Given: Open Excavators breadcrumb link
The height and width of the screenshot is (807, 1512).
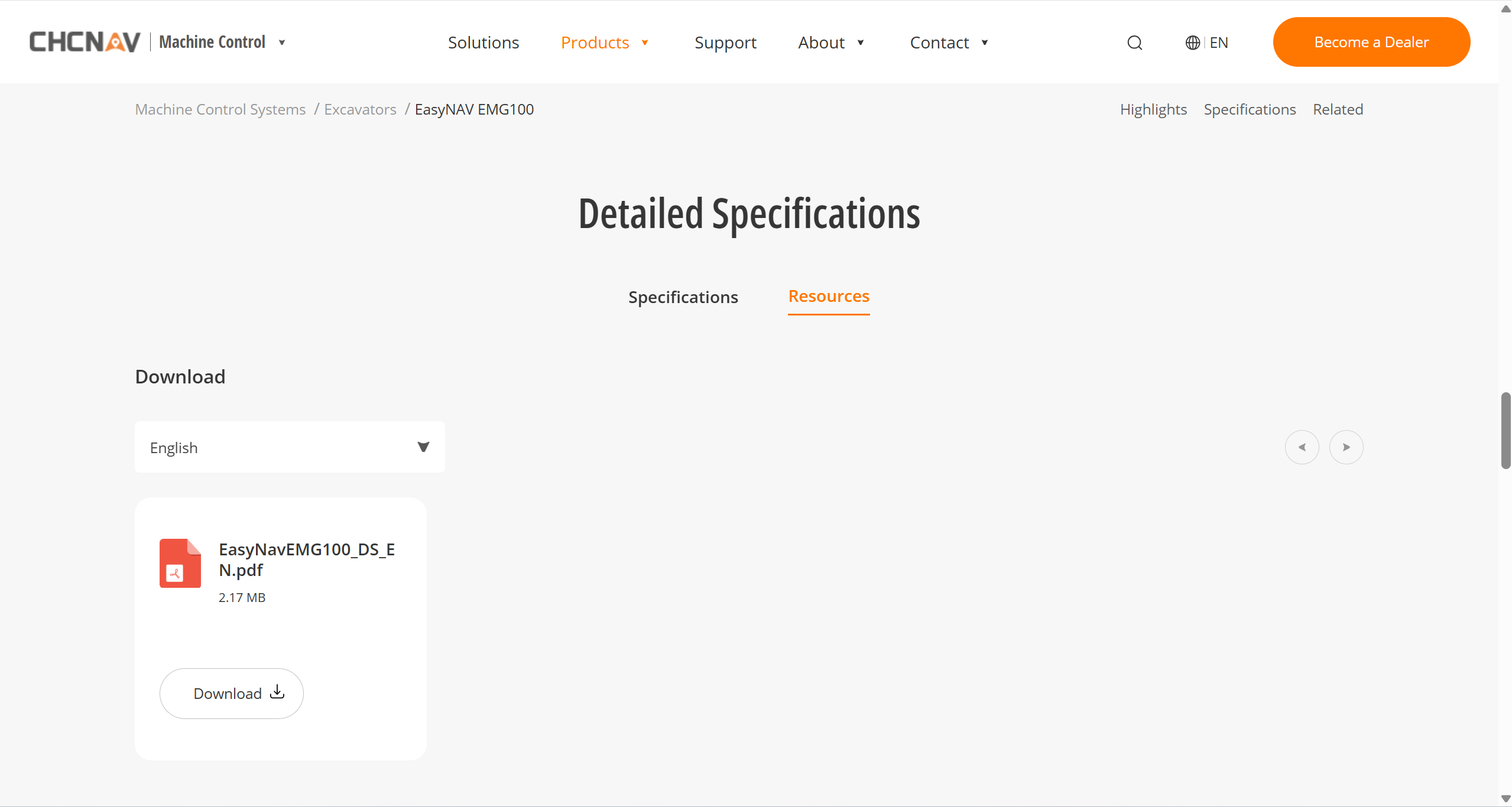Looking at the screenshot, I should pos(360,109).
